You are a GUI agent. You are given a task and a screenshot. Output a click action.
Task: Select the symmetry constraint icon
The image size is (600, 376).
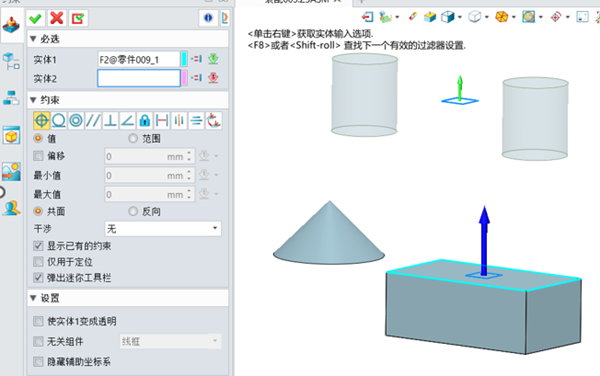coord(196,120)
